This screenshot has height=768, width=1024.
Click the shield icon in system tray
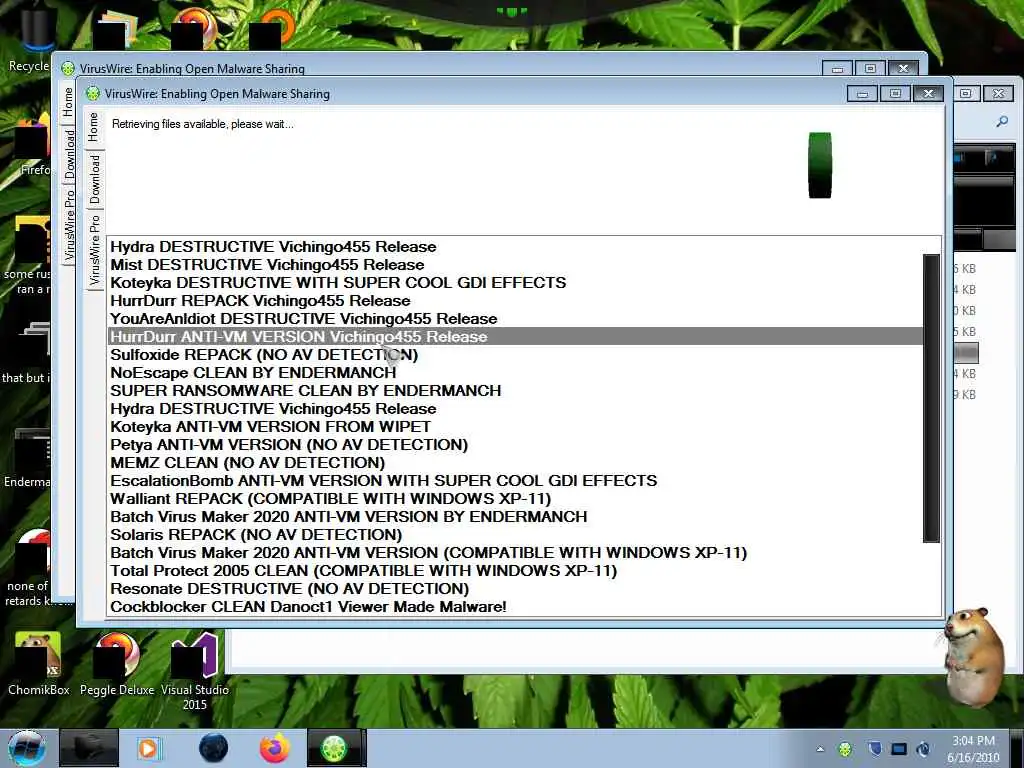coord(875,749)
